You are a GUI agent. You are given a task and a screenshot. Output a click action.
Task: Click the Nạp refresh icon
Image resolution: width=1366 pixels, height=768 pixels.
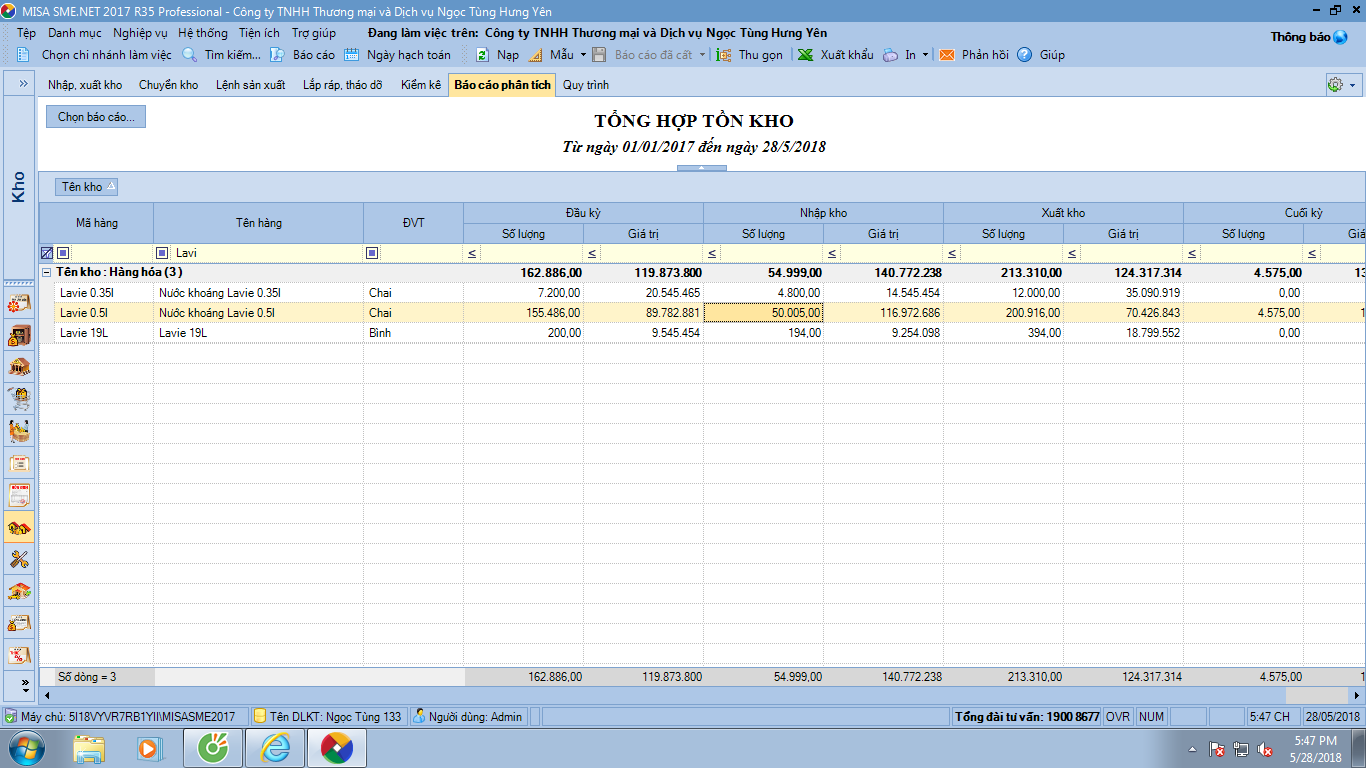tap(483, 55)
